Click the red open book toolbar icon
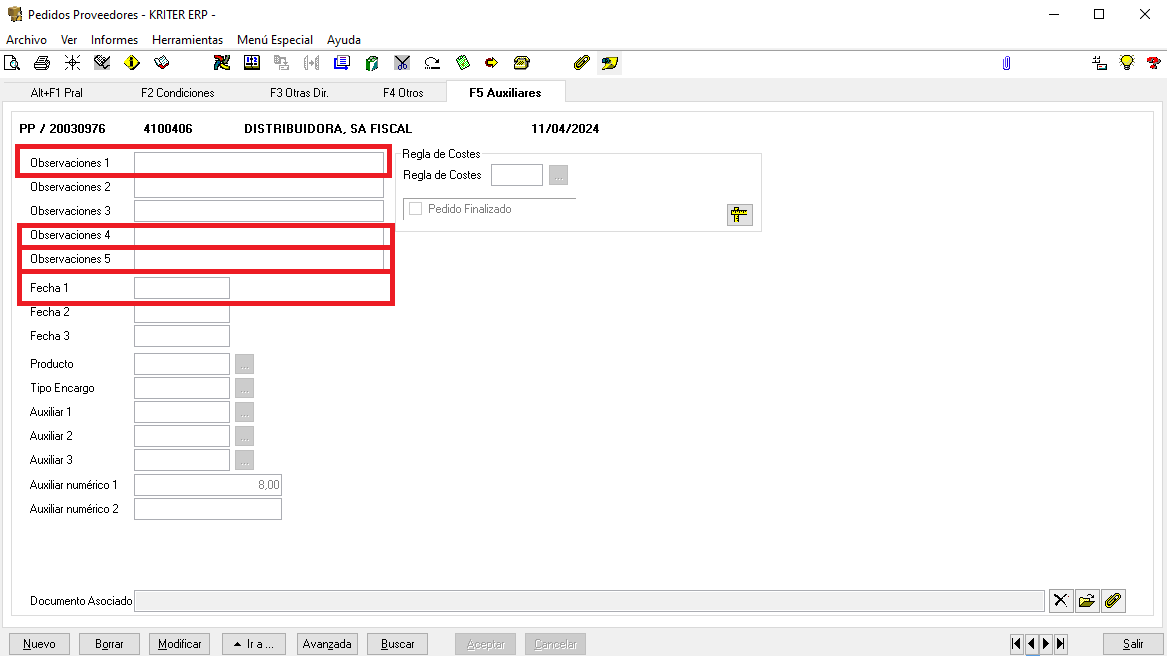Screen dimensions: 1167x656 pyautogui.click(x=162, y=63)
